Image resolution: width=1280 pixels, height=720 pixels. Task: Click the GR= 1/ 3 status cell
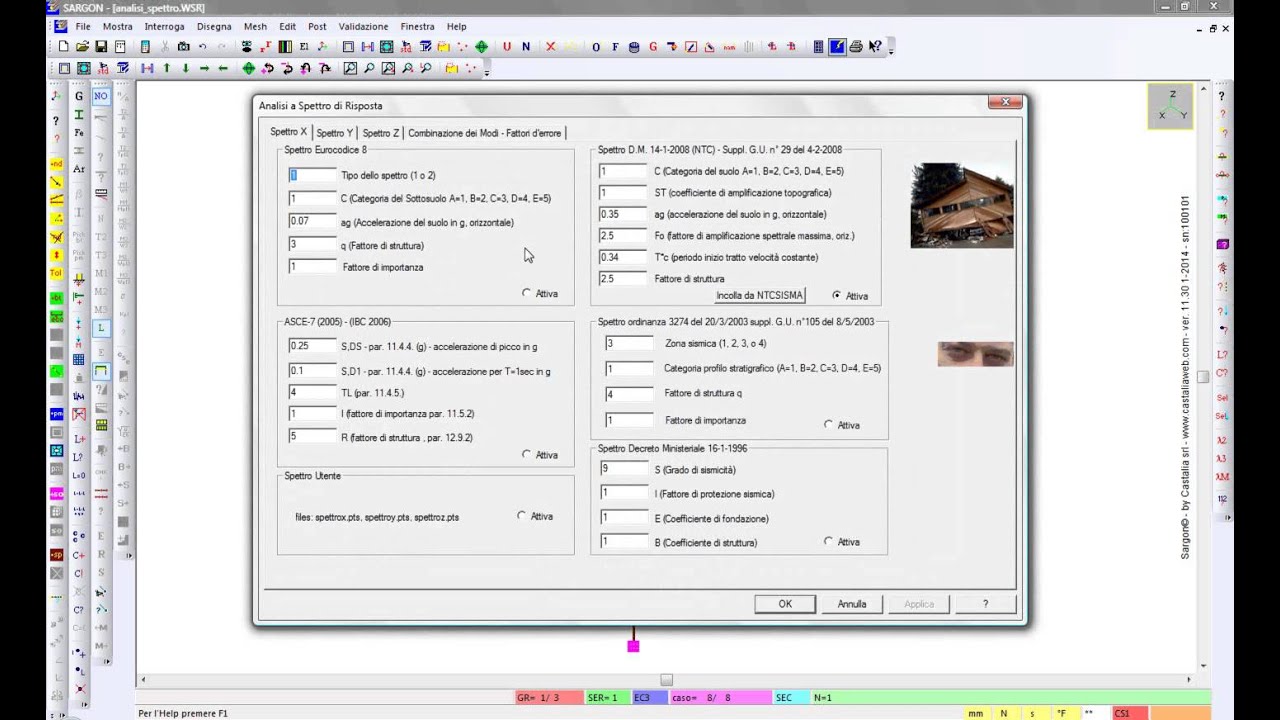[x=548, y=698]
